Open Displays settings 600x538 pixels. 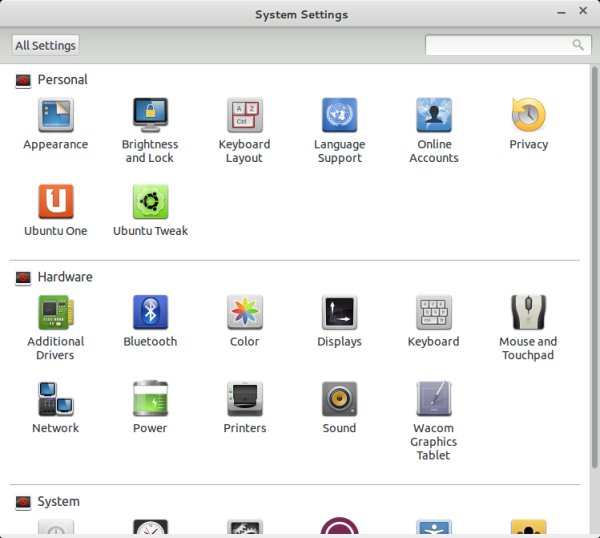339,312
